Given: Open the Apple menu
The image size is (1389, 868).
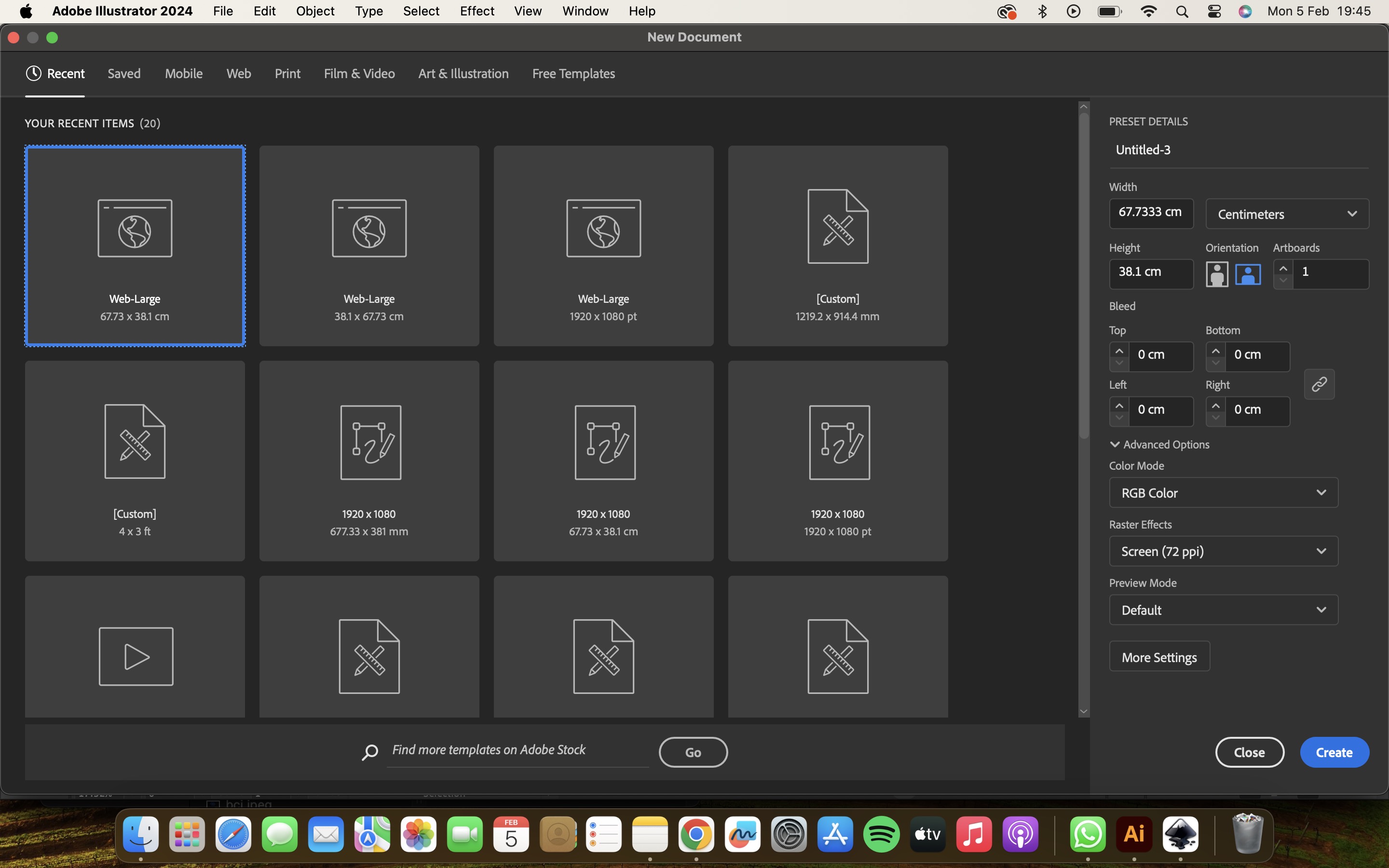Looking at the screenshot, I should [26, 11].
